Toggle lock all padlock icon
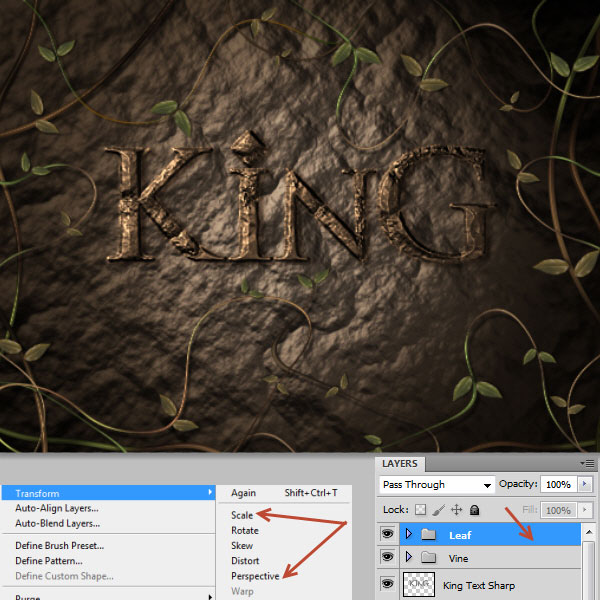Image resolution: width=600 pixels, height=600 pixels. coord(474,510)
